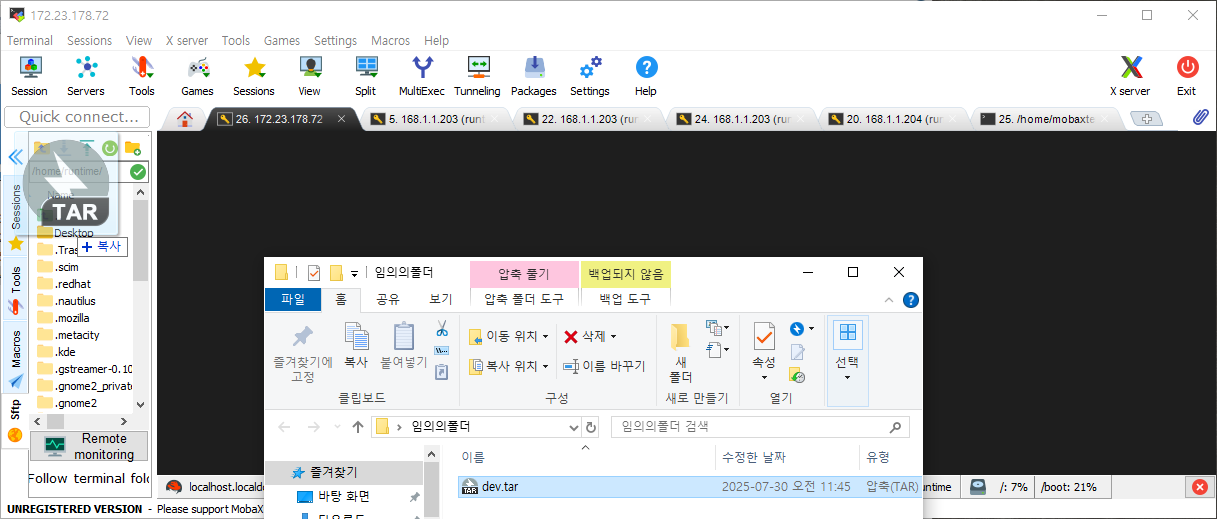The image size is (1217, 519).
Task: Open the MultiExec tool
Action: coord(422,76)
